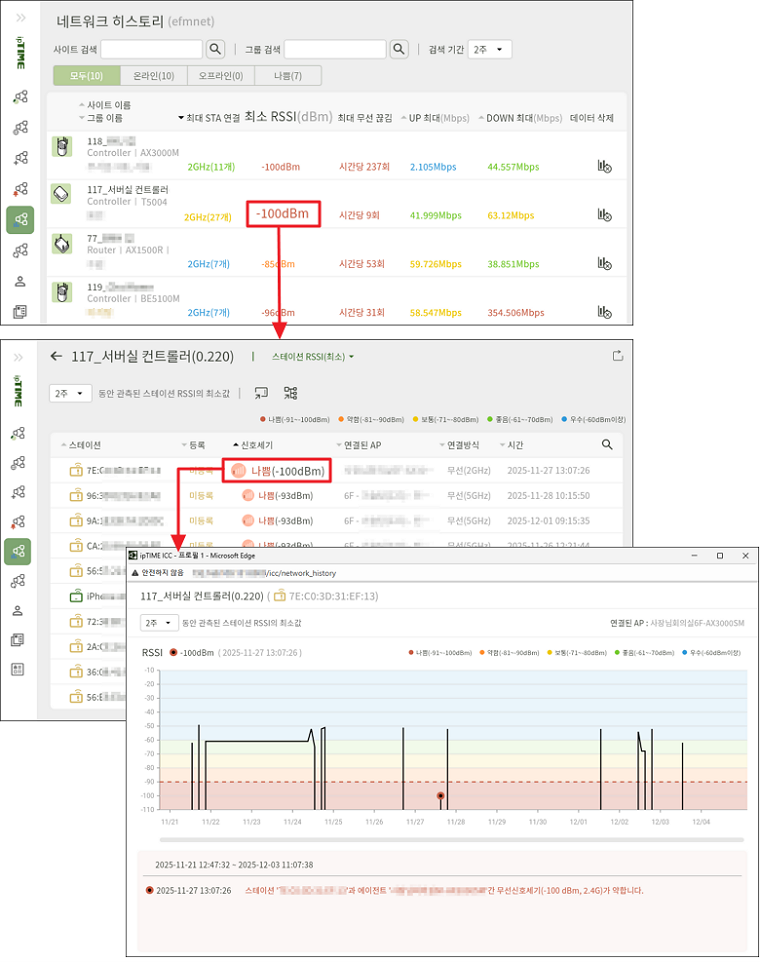The width and height of the screenshot is (760, 962).
Task: Delete data for 117_서버실 컨트롤러 row
Action: tap(604, 215)
